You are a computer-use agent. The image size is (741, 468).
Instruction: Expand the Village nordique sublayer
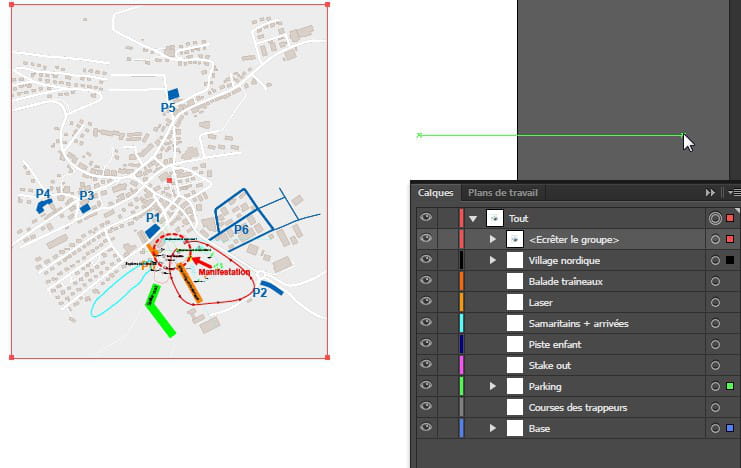pyautogui.click(x=492, y=260)
